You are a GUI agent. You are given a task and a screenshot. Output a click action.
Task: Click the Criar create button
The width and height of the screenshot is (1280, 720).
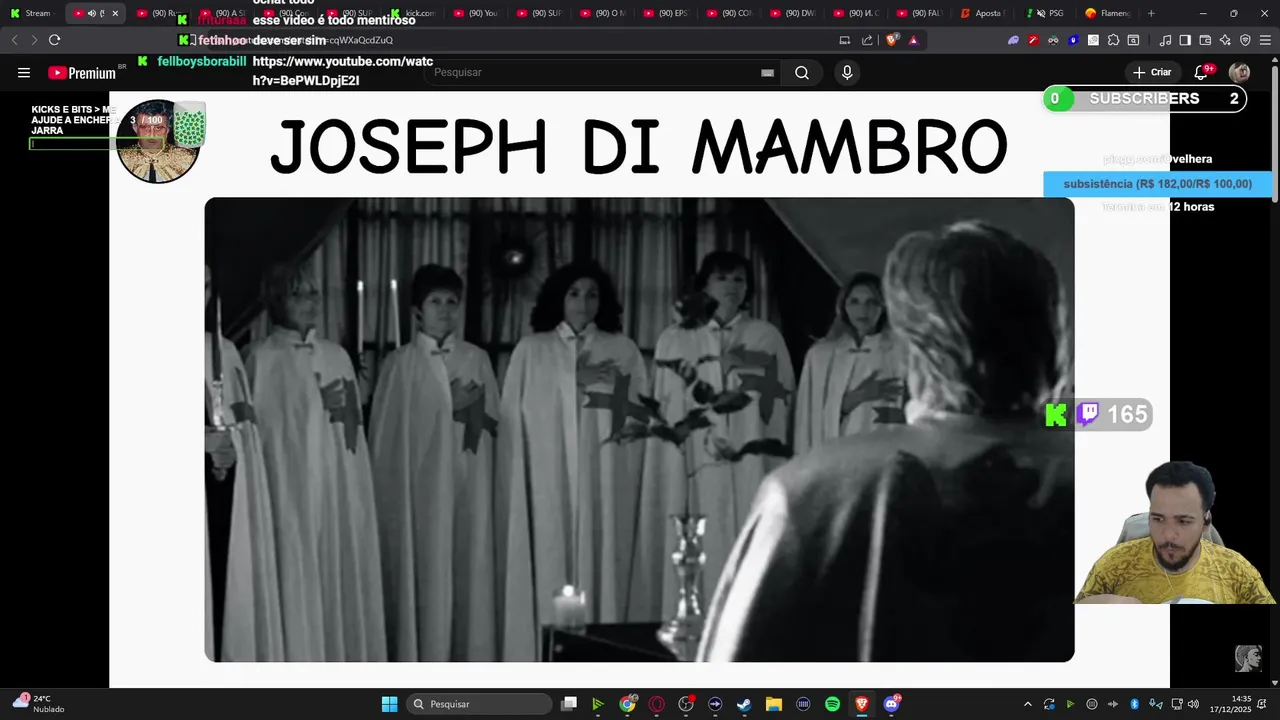coord(1151,73)
